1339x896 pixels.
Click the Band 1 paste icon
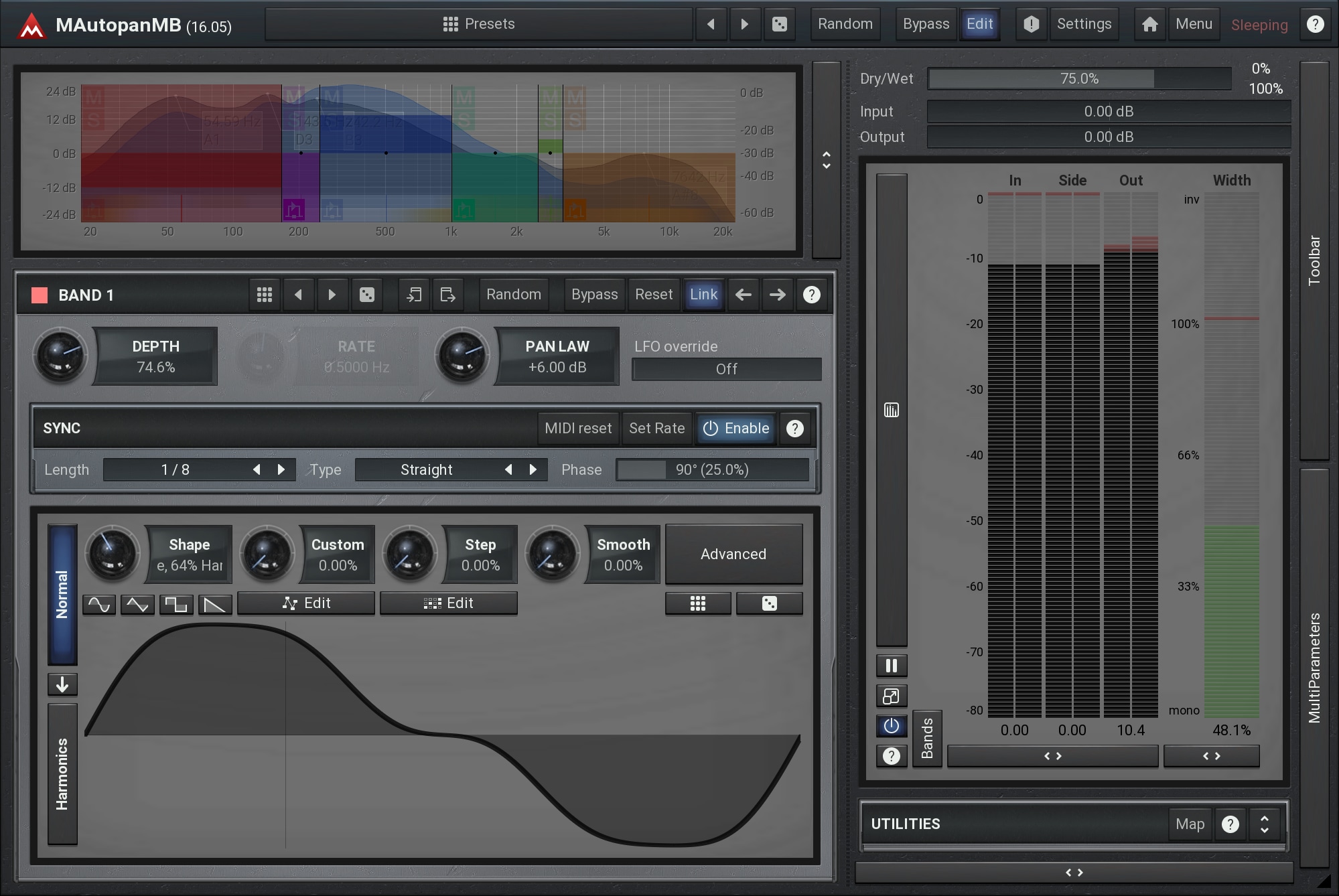(x=447, y=295)
